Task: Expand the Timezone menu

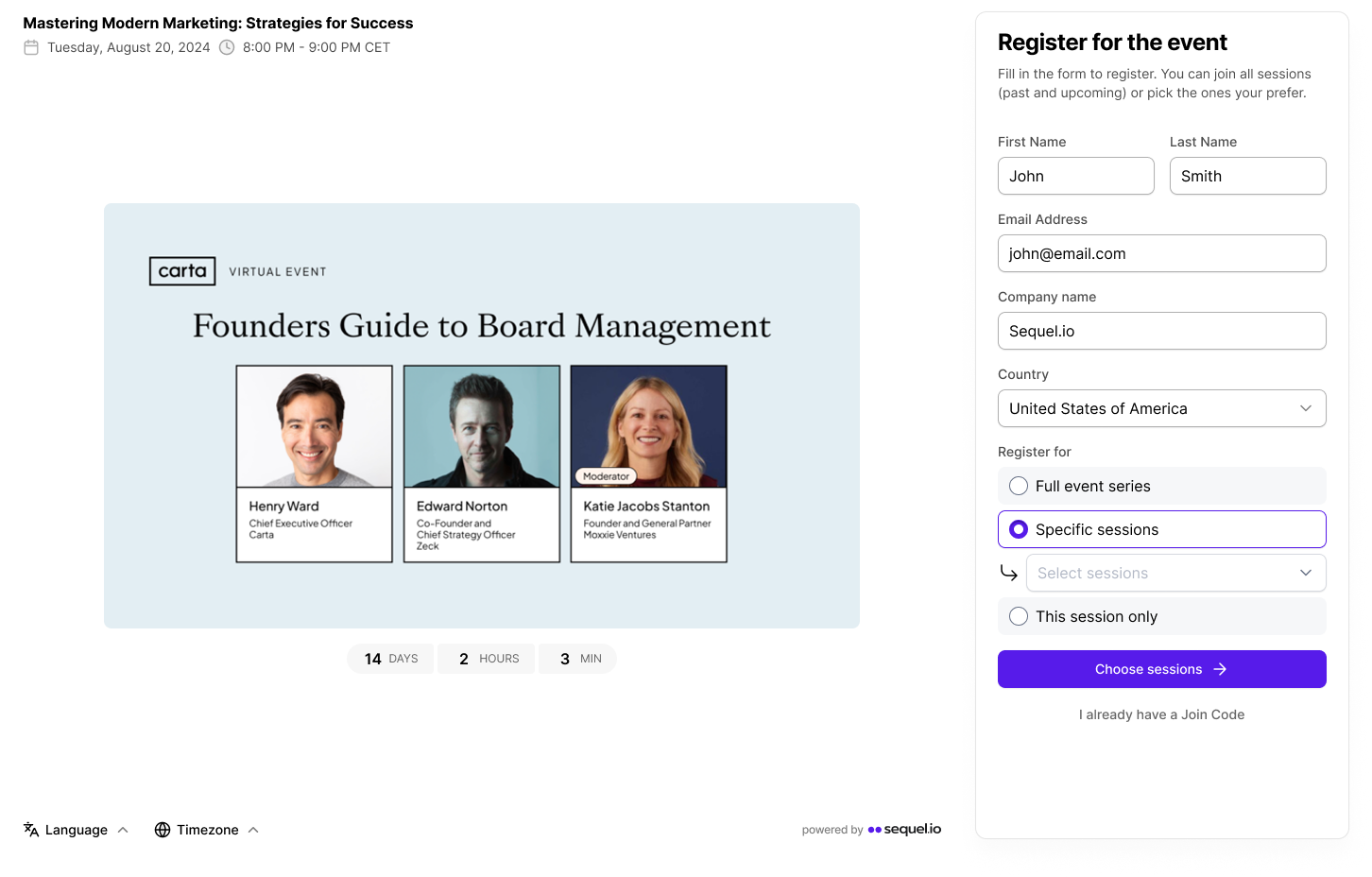Action: click(x=207, y=830)
